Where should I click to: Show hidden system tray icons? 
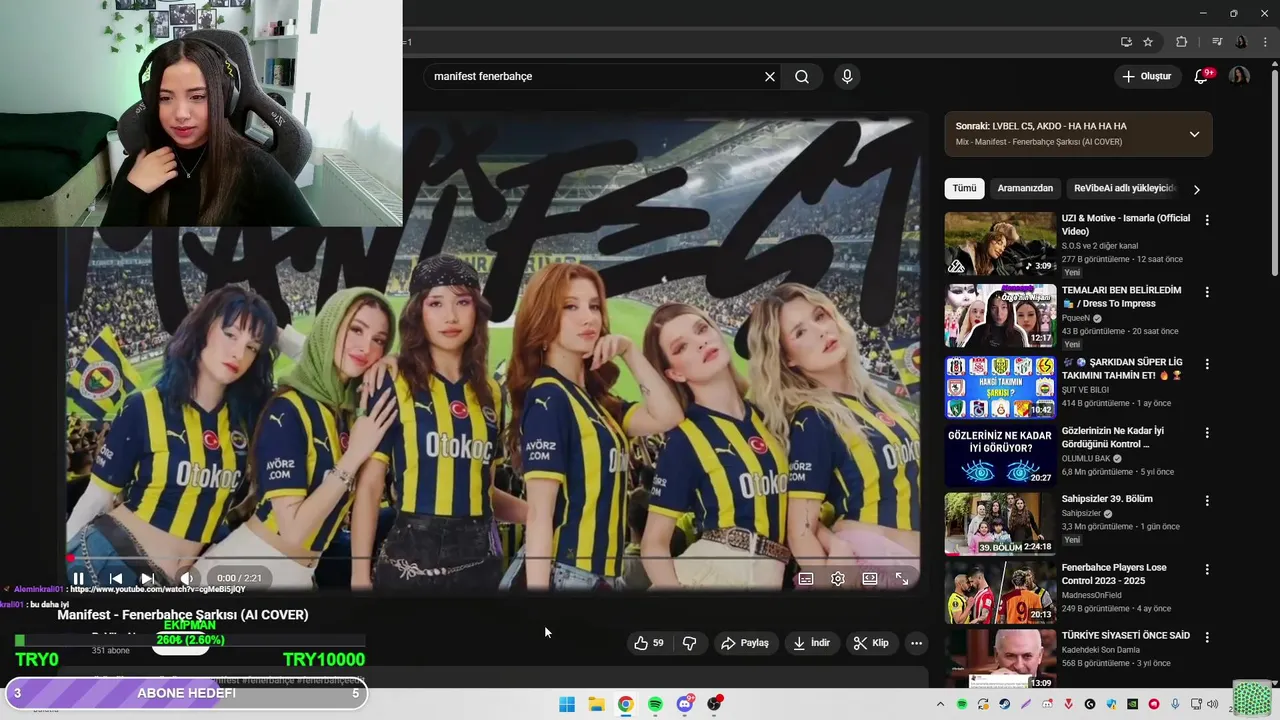click(940, 704)
